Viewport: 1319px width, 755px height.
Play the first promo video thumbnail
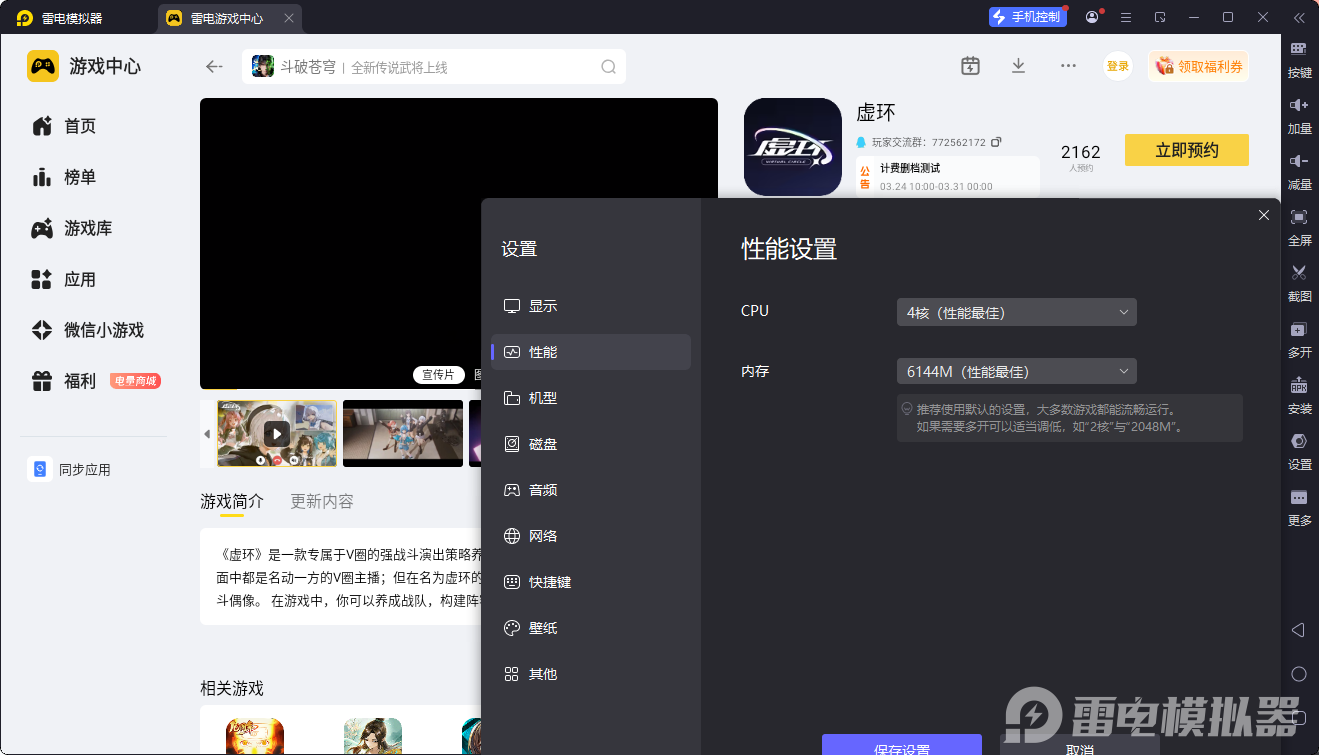pyautogui.click(x=277, y=433)
